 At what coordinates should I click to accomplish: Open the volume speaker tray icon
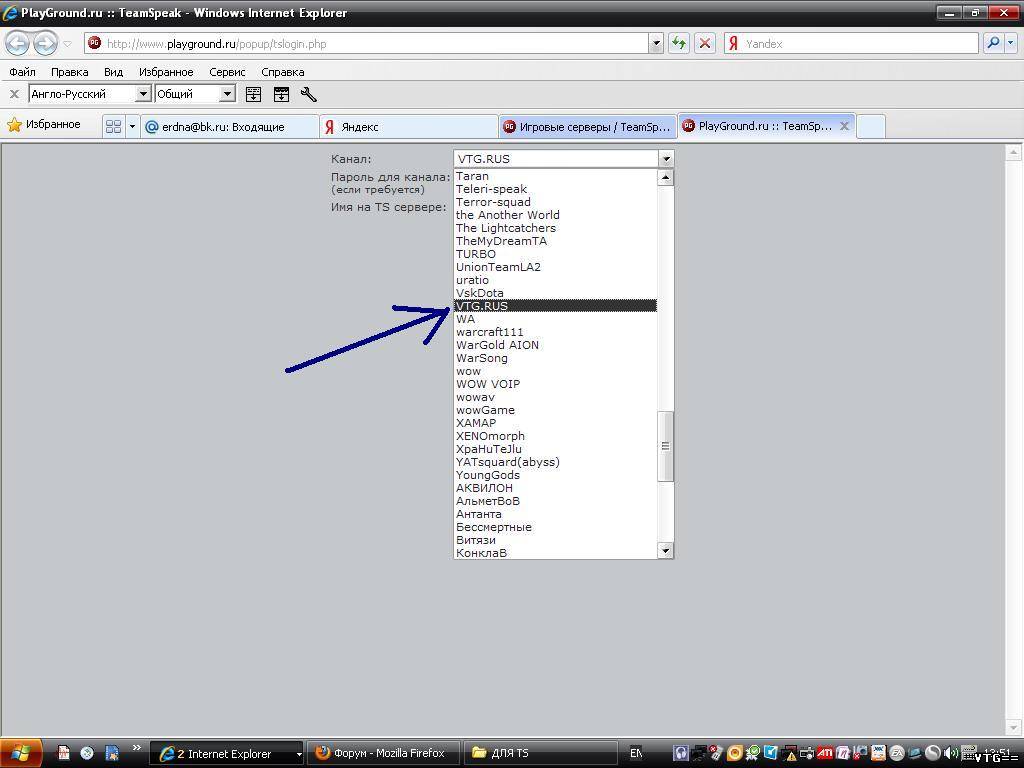pos(951,753)
